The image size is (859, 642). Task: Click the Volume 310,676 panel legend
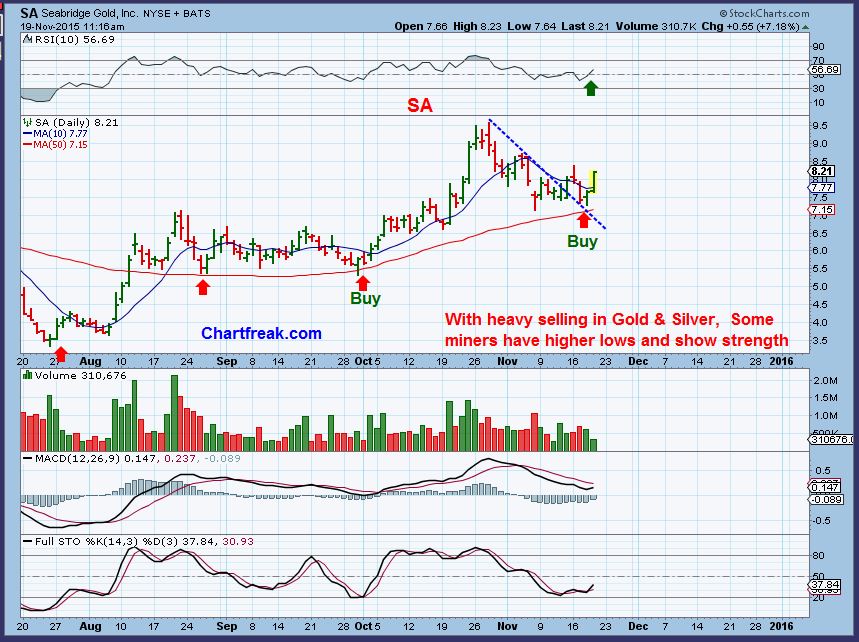tap(80, 376)
